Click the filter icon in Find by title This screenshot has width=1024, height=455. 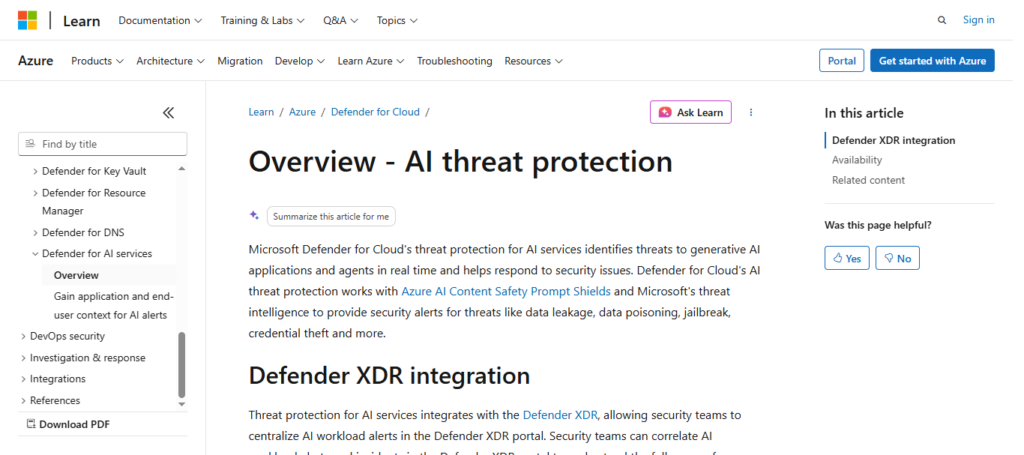click(x=30, y=144)
